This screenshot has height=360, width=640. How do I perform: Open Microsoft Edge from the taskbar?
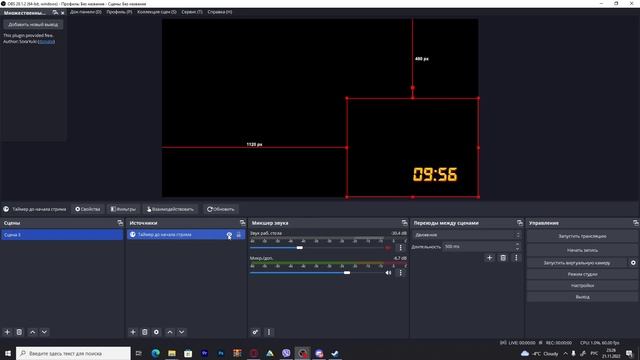(x=156, y=353)
